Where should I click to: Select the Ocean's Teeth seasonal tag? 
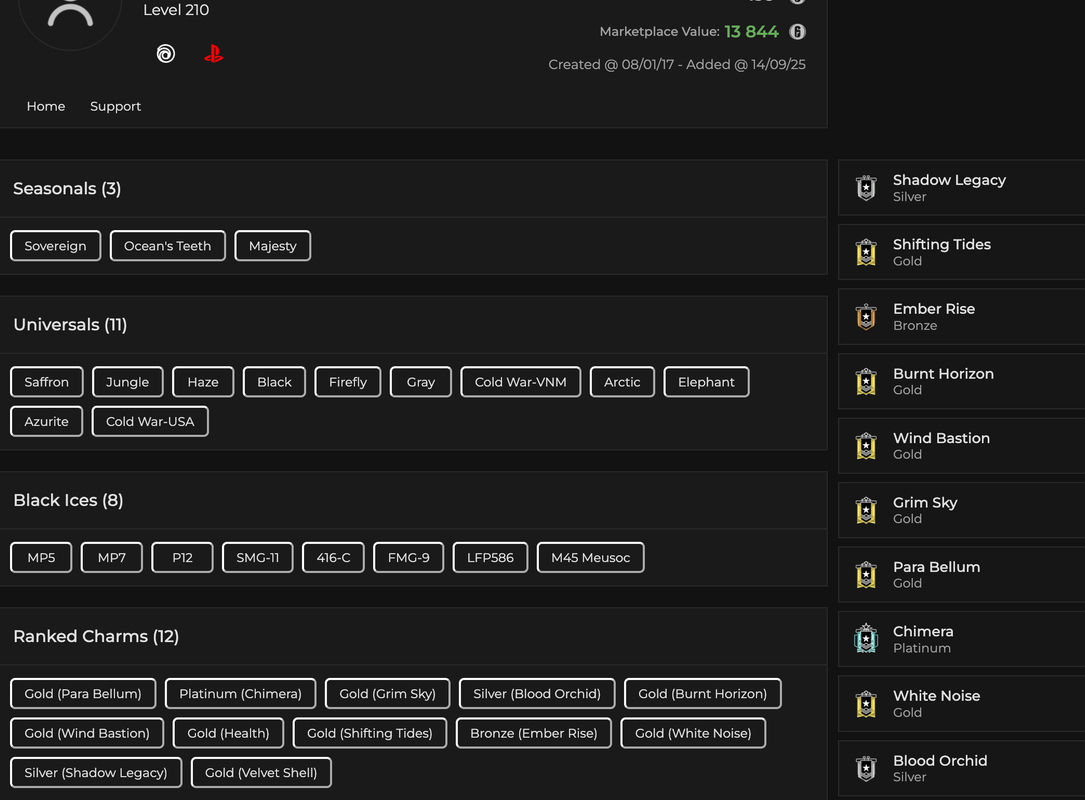167,246
